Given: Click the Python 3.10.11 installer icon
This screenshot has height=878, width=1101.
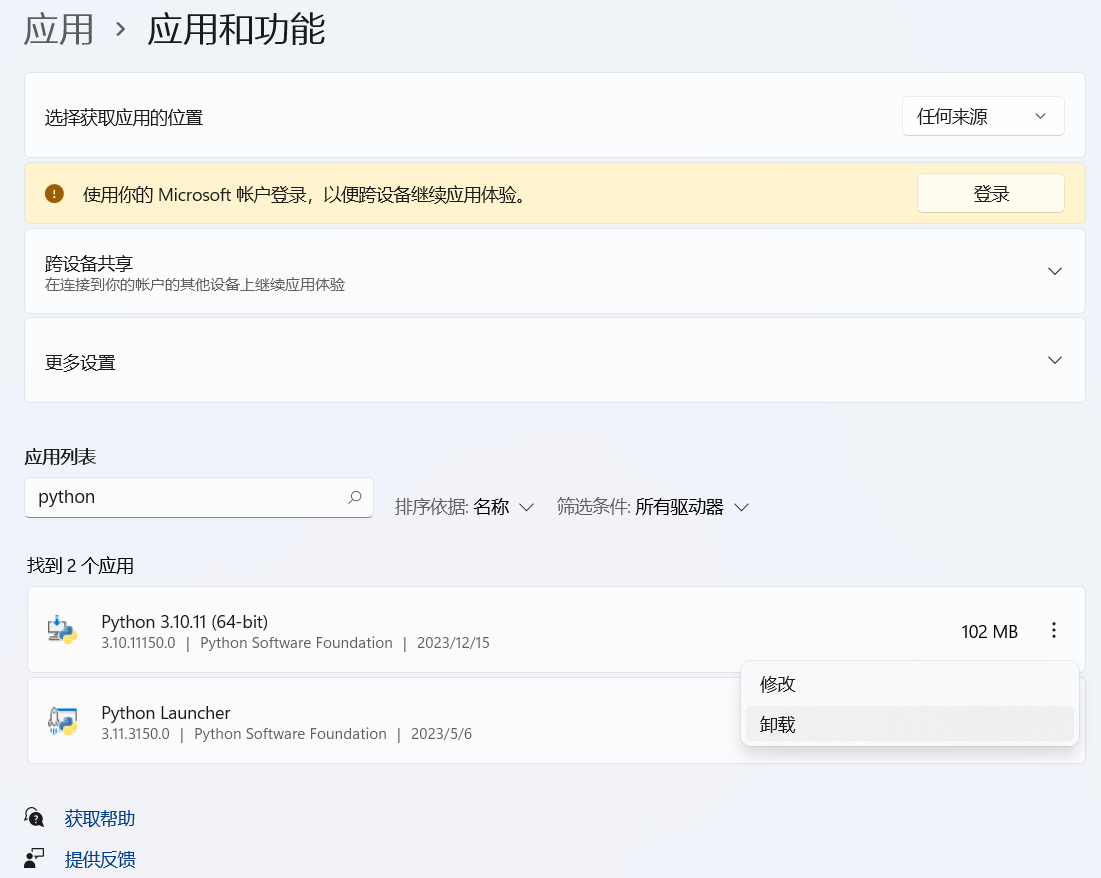Looking at the screenshot, I should tap(62, 630).
